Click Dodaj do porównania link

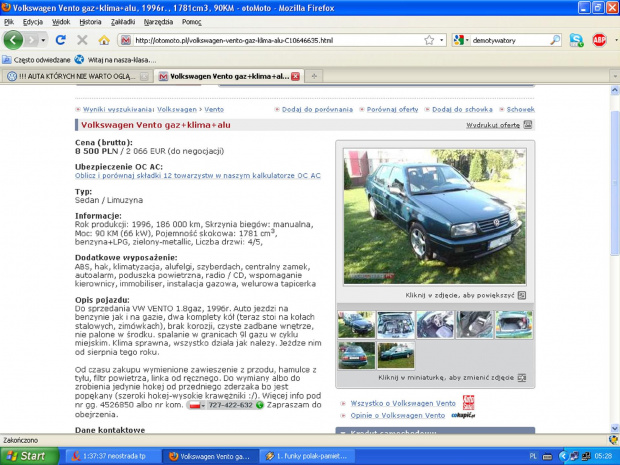tap(317, 110)
